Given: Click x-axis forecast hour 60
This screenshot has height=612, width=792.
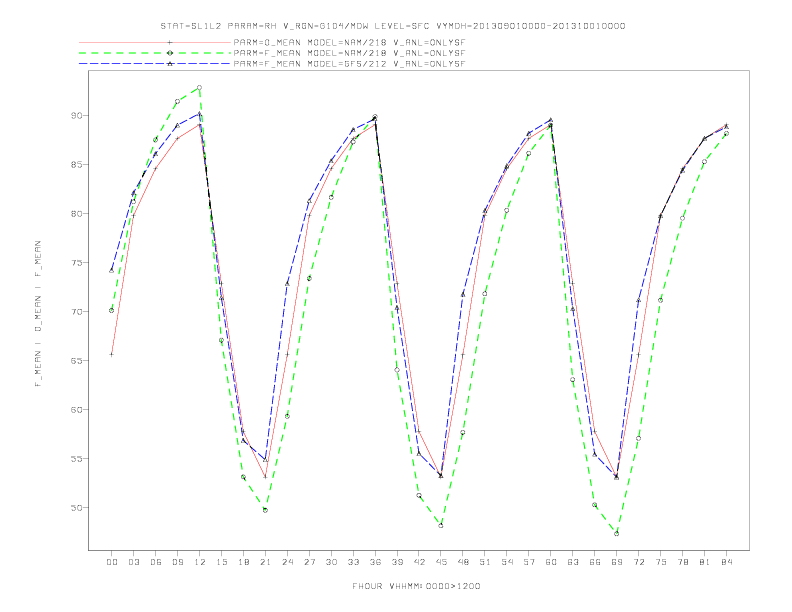Looking at the screenshot, I should tap(551, 562).
